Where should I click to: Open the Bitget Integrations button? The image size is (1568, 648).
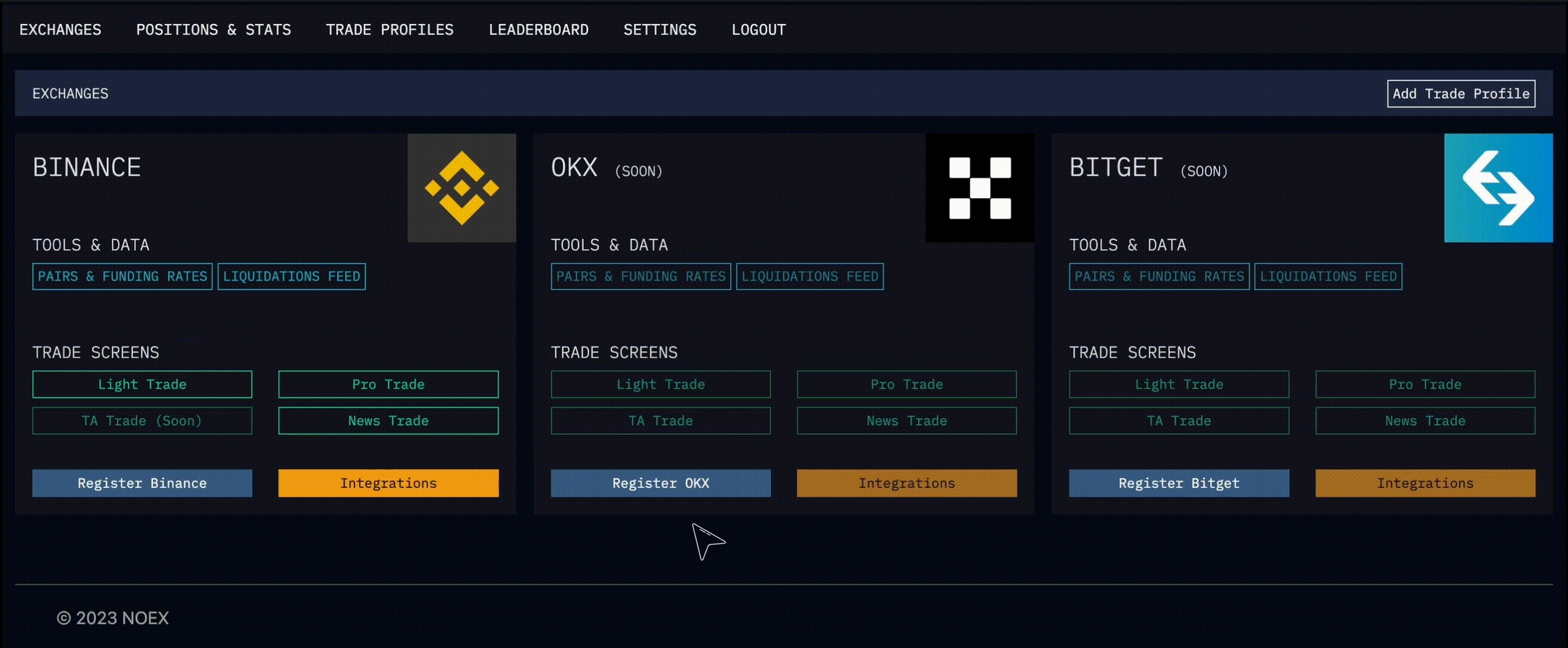pos(1425,483)
